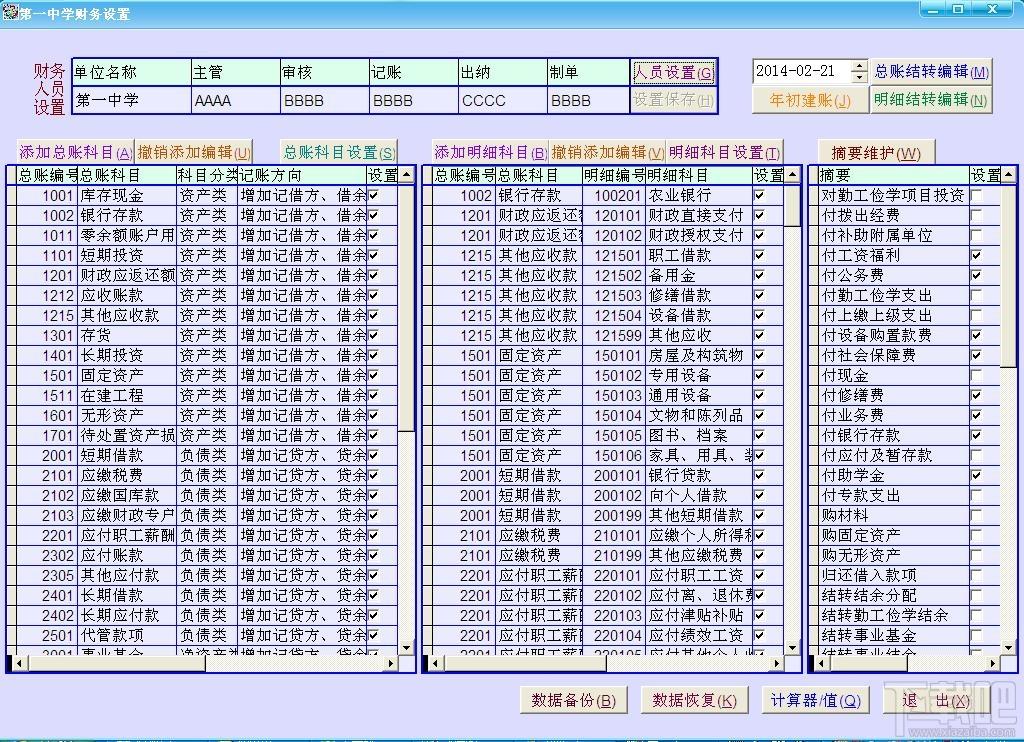Click 撤销添加编辑(V) button
Screen dimensions: 1024x742
pyautogui.click(x=607, y=153)
